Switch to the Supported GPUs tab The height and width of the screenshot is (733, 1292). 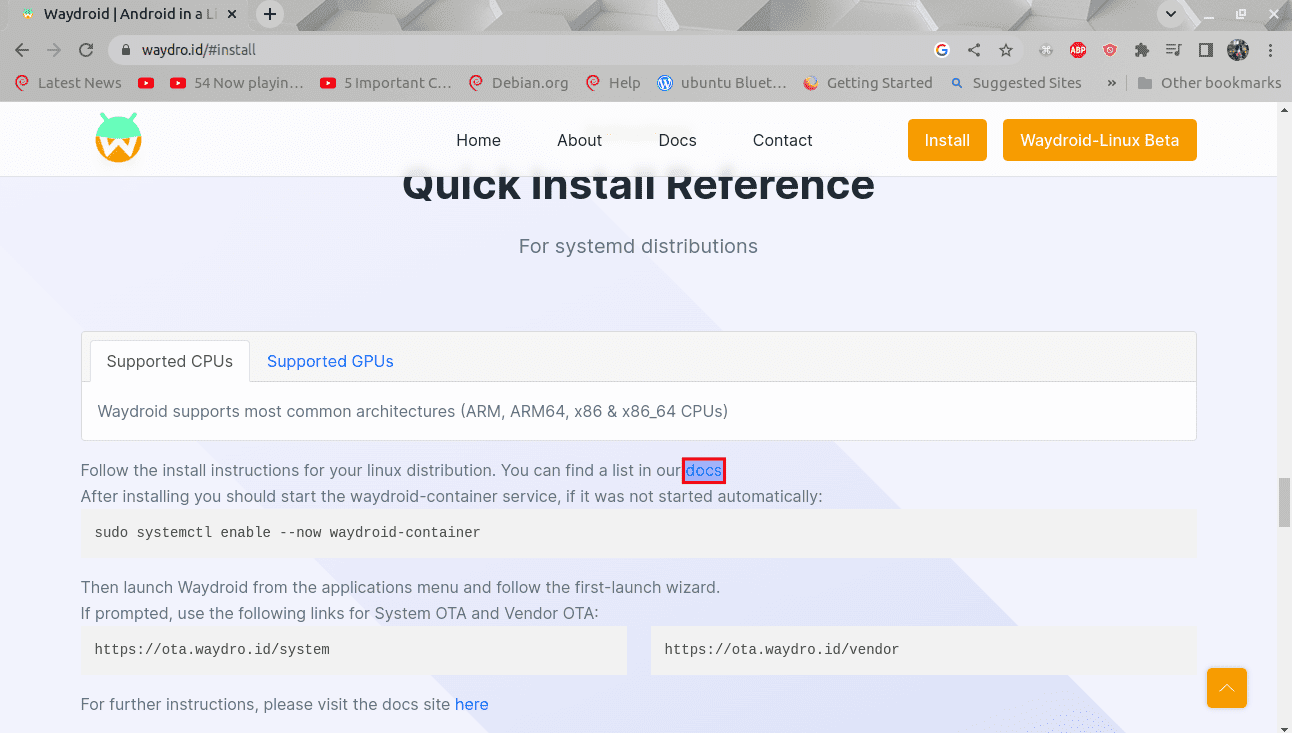click(x=330, y=361)
